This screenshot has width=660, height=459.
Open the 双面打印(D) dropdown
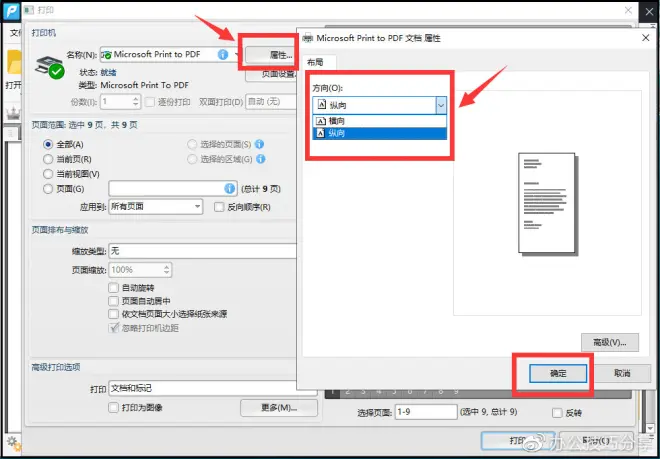coord(271,101)
